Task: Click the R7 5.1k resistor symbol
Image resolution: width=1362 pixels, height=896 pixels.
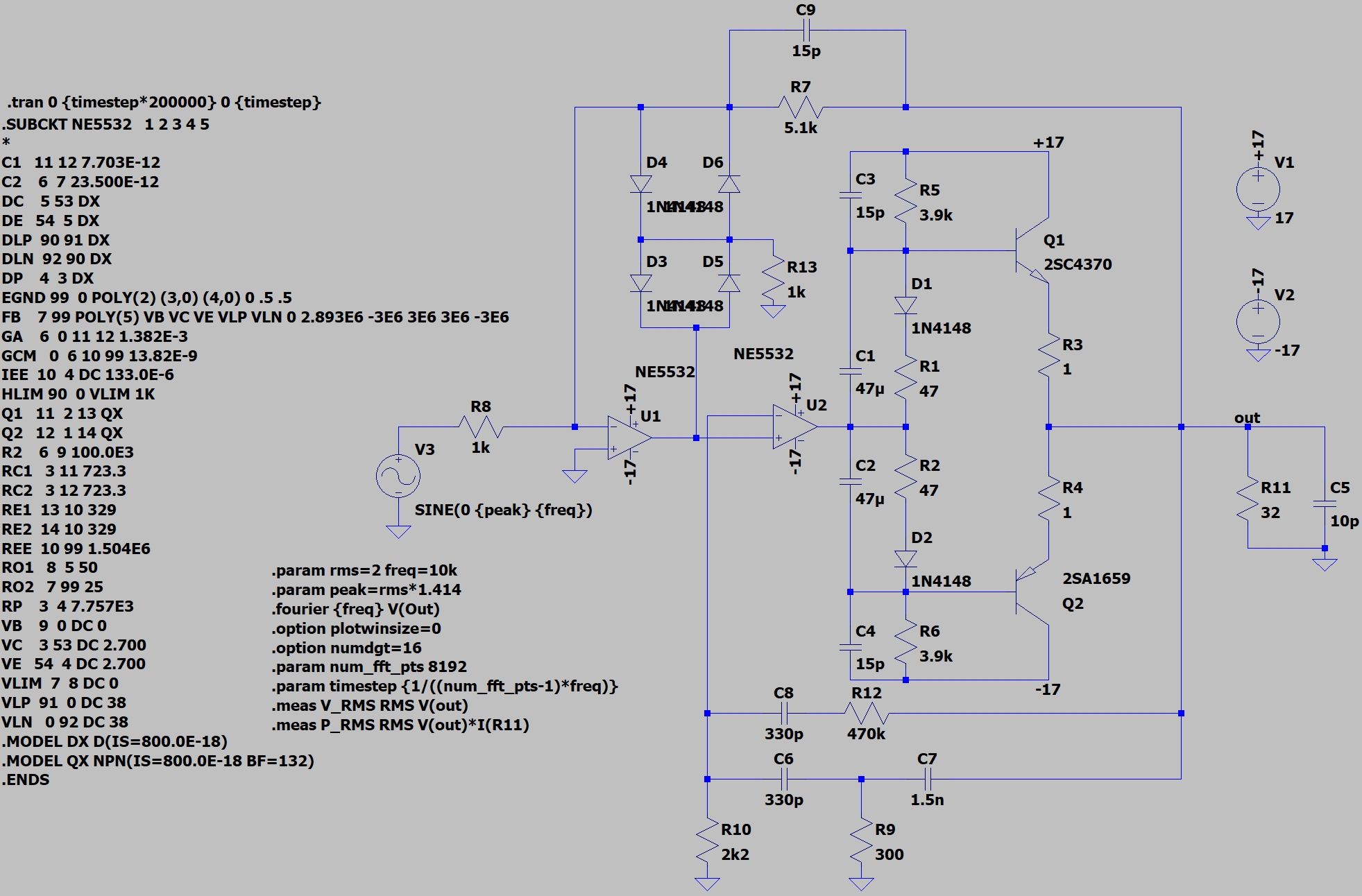Action: click(801, 107)
